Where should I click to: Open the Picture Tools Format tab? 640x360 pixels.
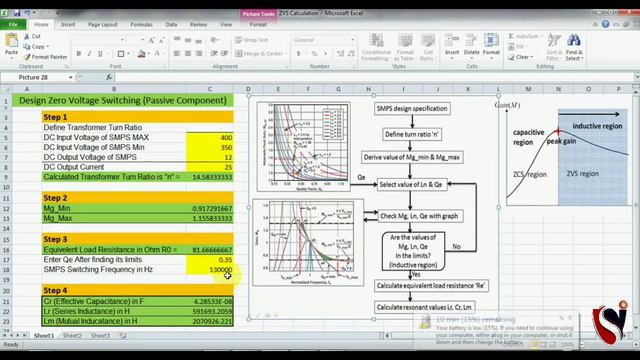tap(258, 24)
